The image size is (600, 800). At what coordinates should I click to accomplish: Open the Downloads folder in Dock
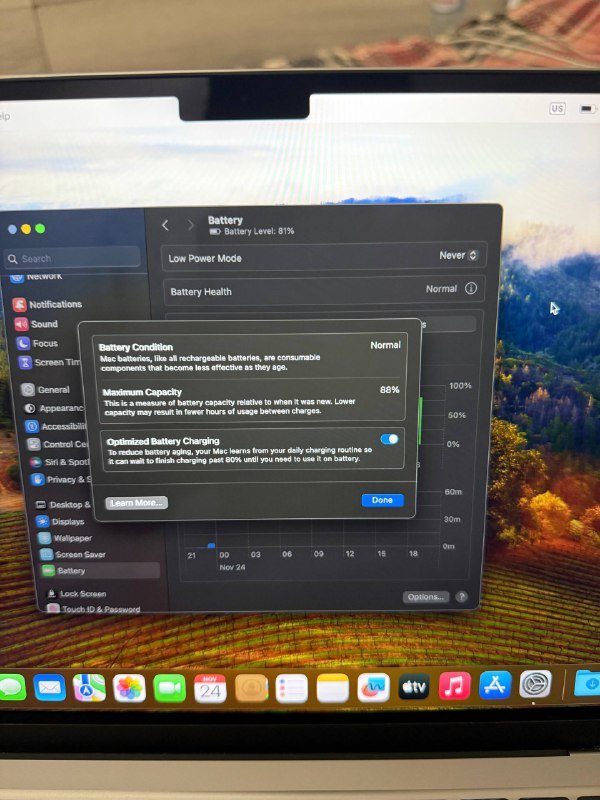(x=588, y=683)
